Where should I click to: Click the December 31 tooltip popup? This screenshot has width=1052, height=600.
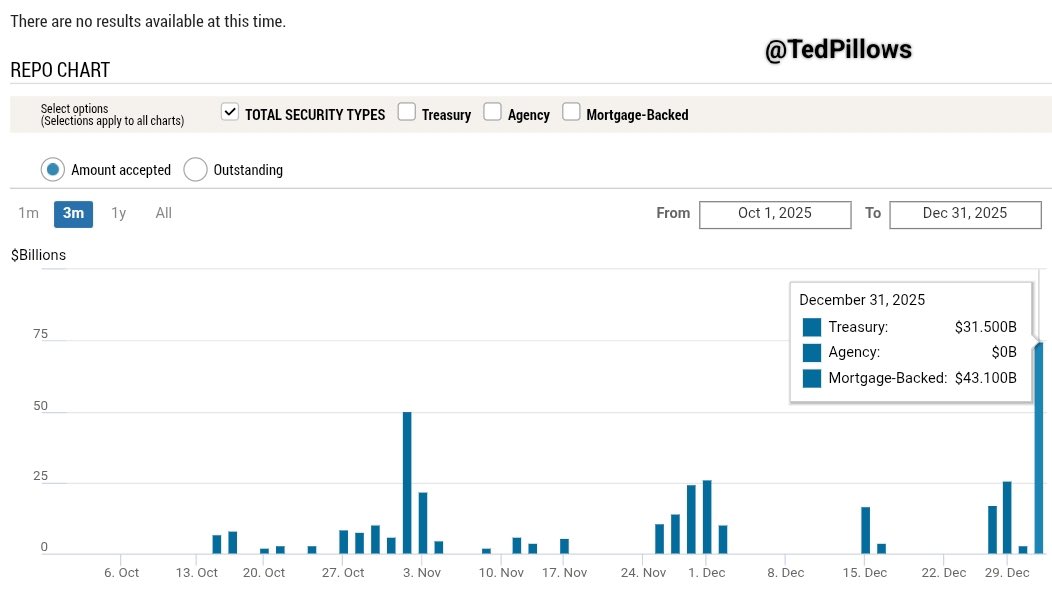pyautogui.click(x=910, y=337)
